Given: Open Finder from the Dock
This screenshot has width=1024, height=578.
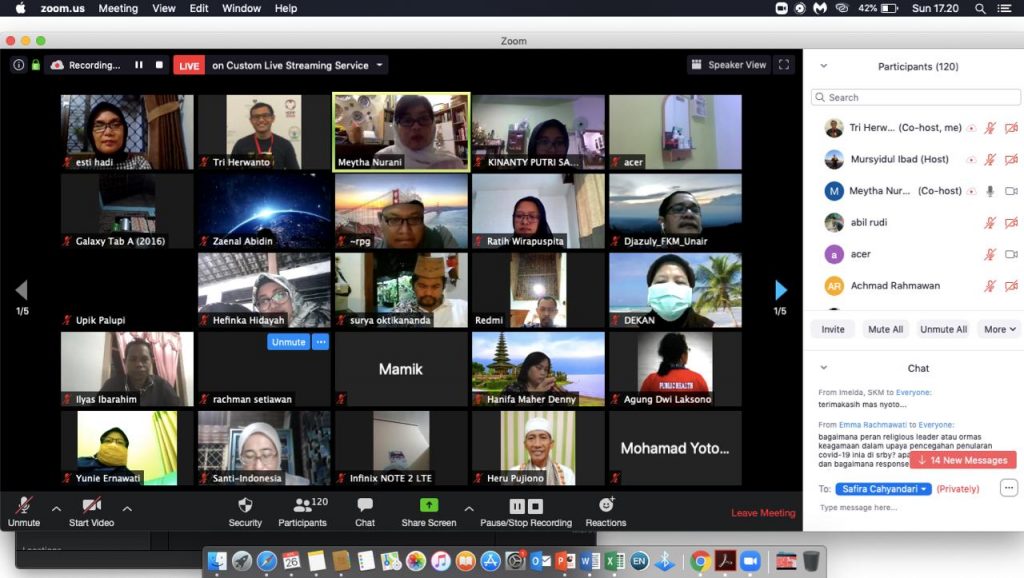Looking at the screenshot, I should coord(217,561).
